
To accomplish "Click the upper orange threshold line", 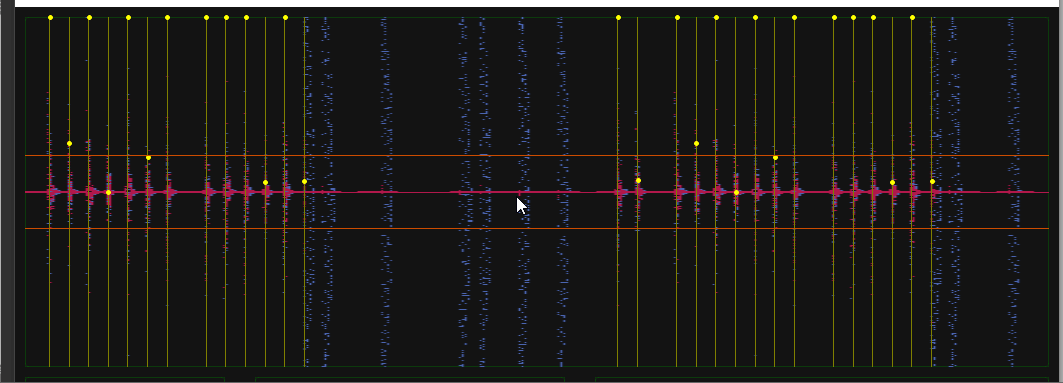I will [x=537, y=156].
